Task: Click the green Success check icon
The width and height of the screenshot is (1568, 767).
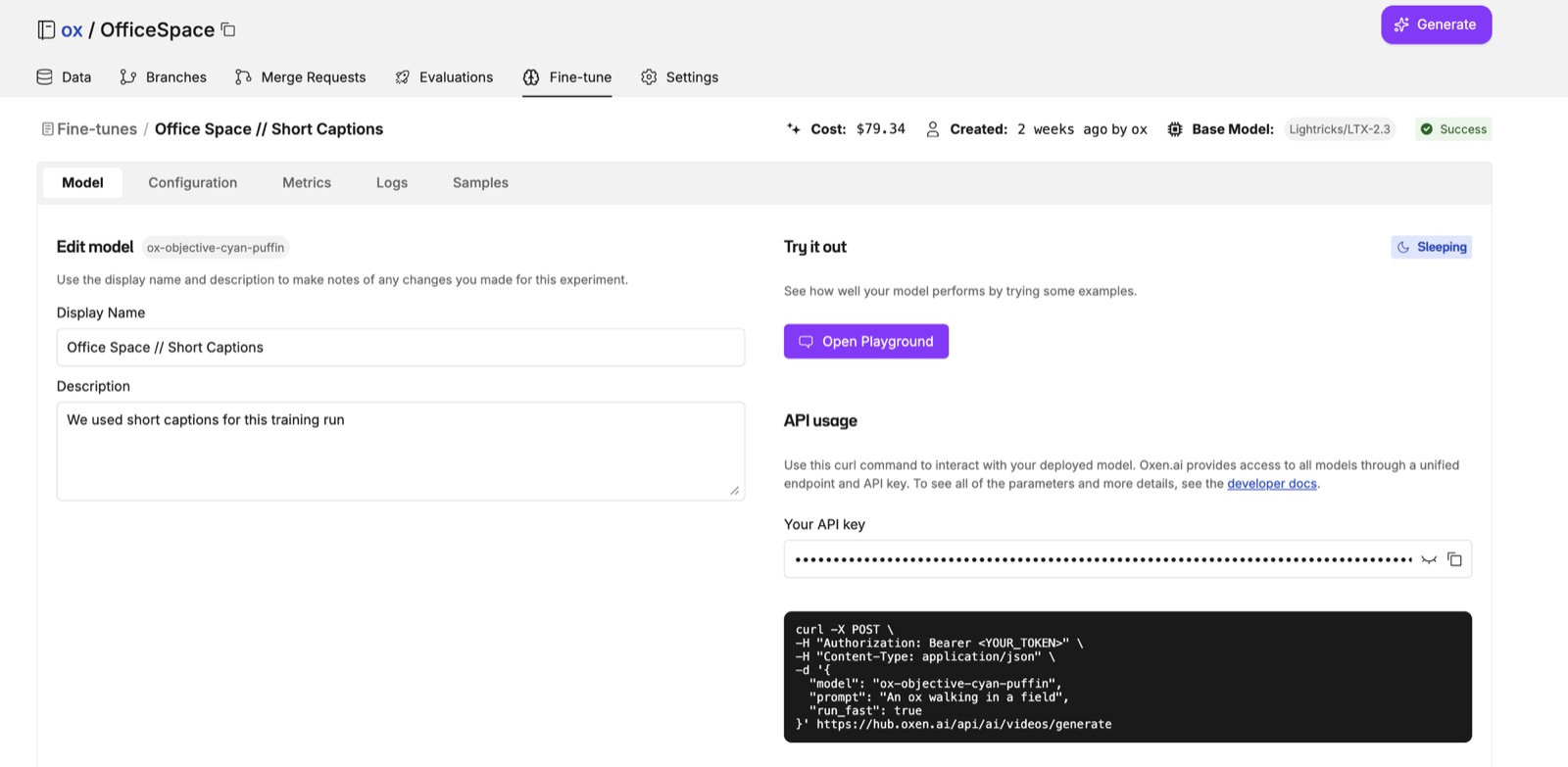Action: coord(1427,128)
